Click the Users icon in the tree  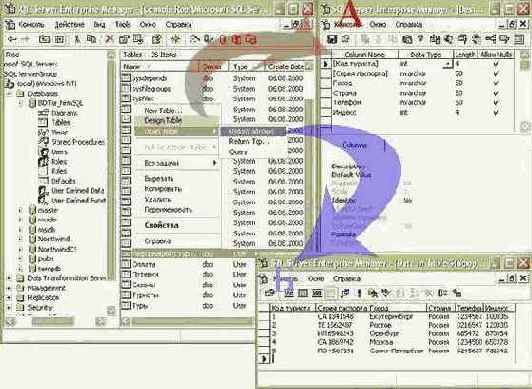click(43, 152)
